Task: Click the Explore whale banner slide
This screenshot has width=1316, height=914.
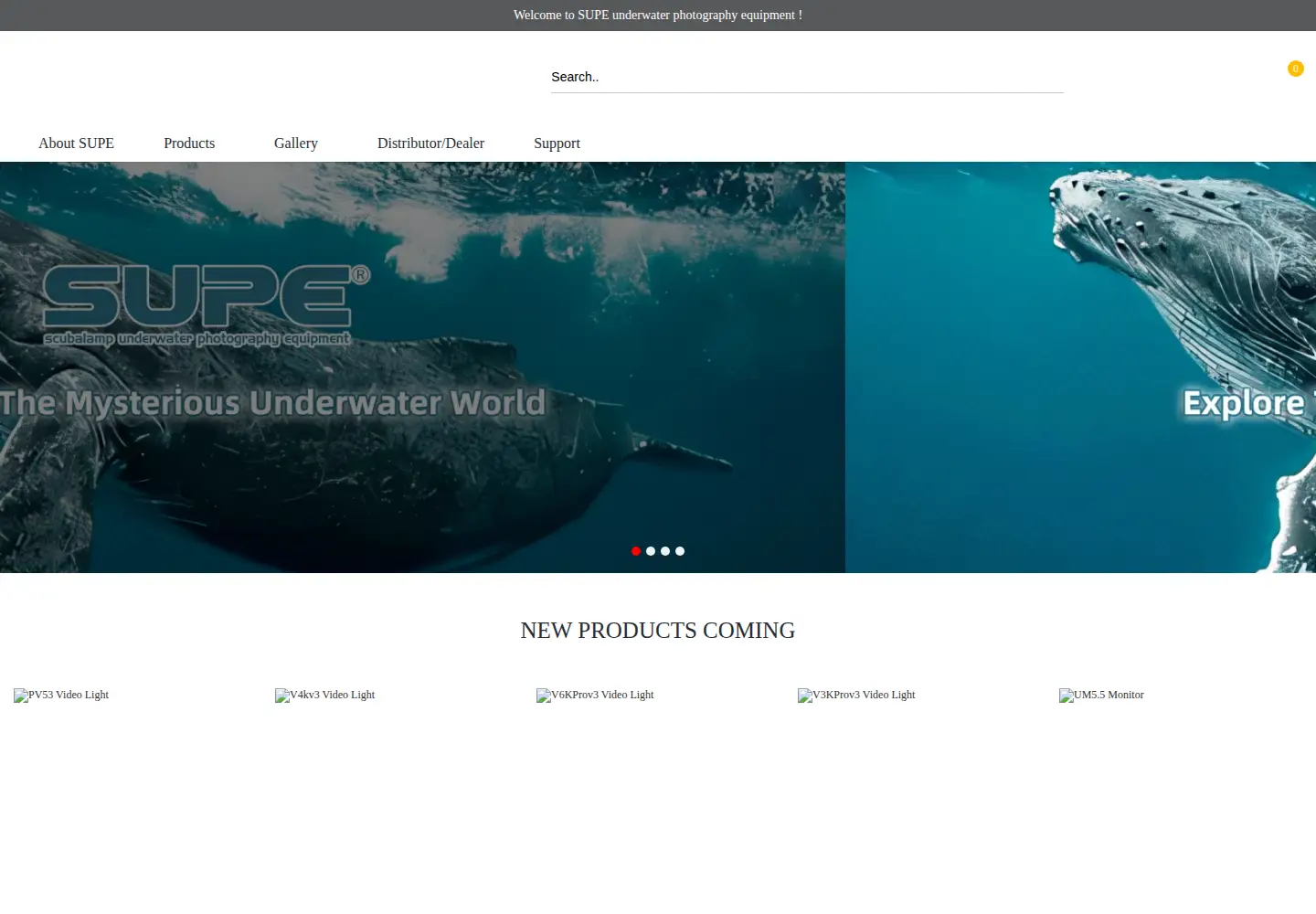Action: [1081, 367]
